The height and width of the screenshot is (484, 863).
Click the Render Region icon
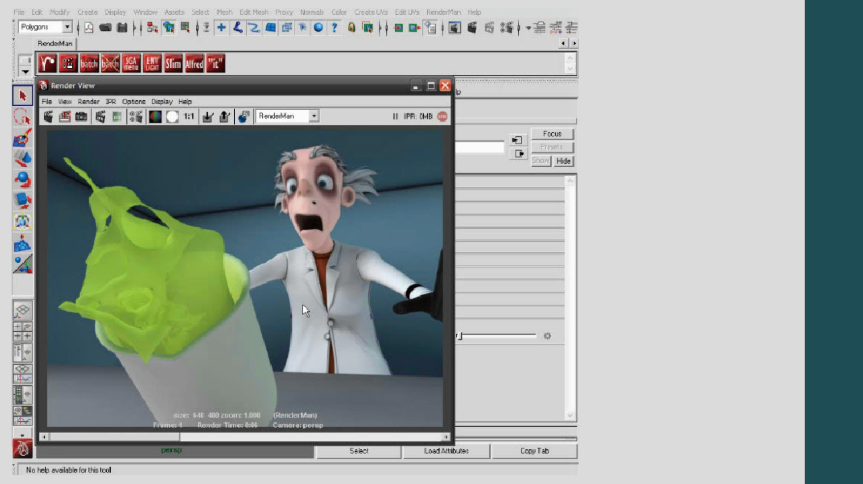(x=65, y=116)
